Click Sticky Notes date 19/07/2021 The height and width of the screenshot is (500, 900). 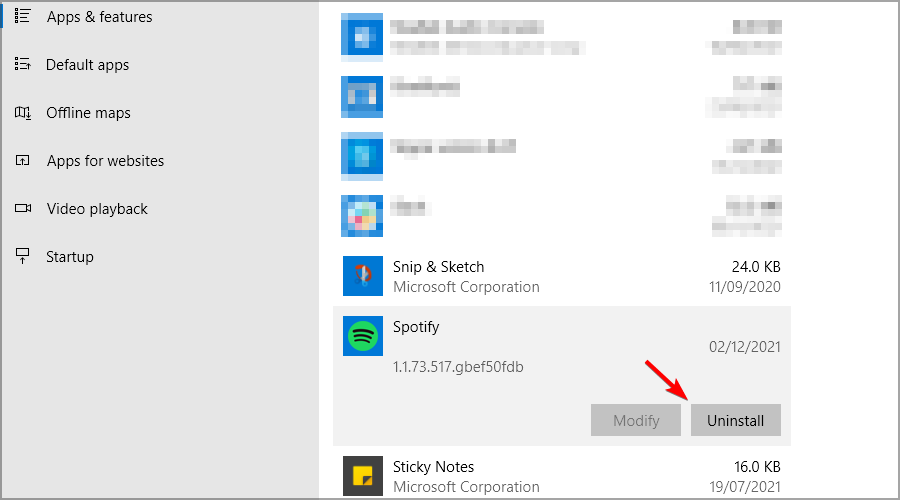[x=744, y=487]
